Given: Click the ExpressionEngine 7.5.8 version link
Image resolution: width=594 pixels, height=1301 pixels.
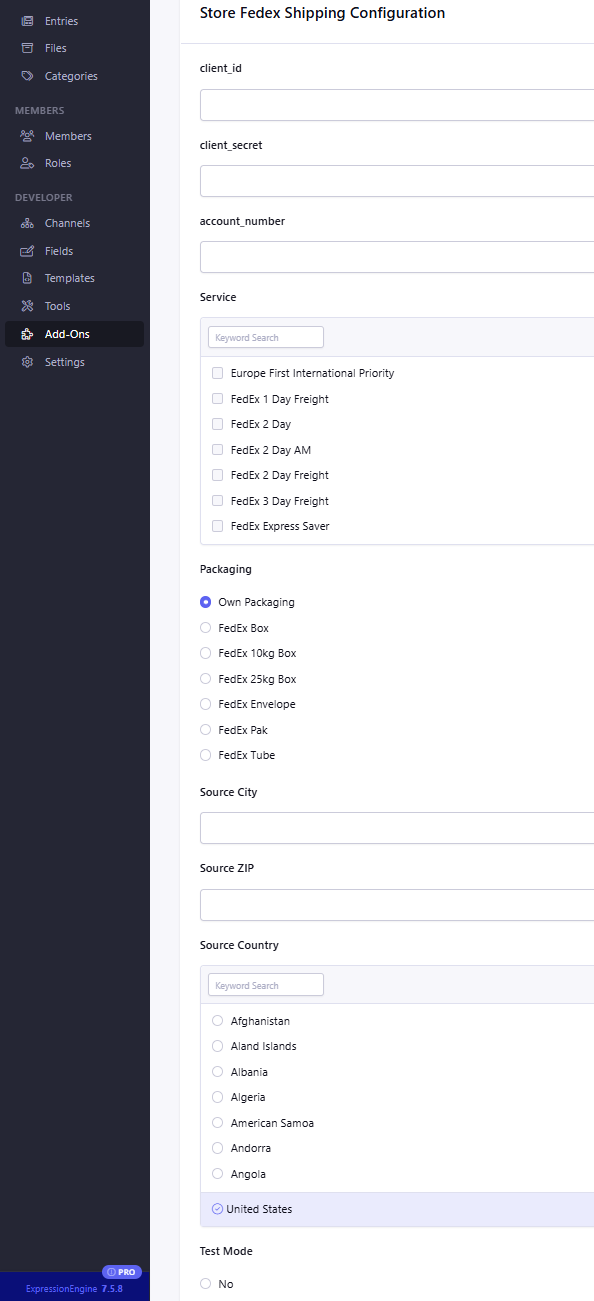Looking at the screenshot, I should click(x=74, y=1289).
